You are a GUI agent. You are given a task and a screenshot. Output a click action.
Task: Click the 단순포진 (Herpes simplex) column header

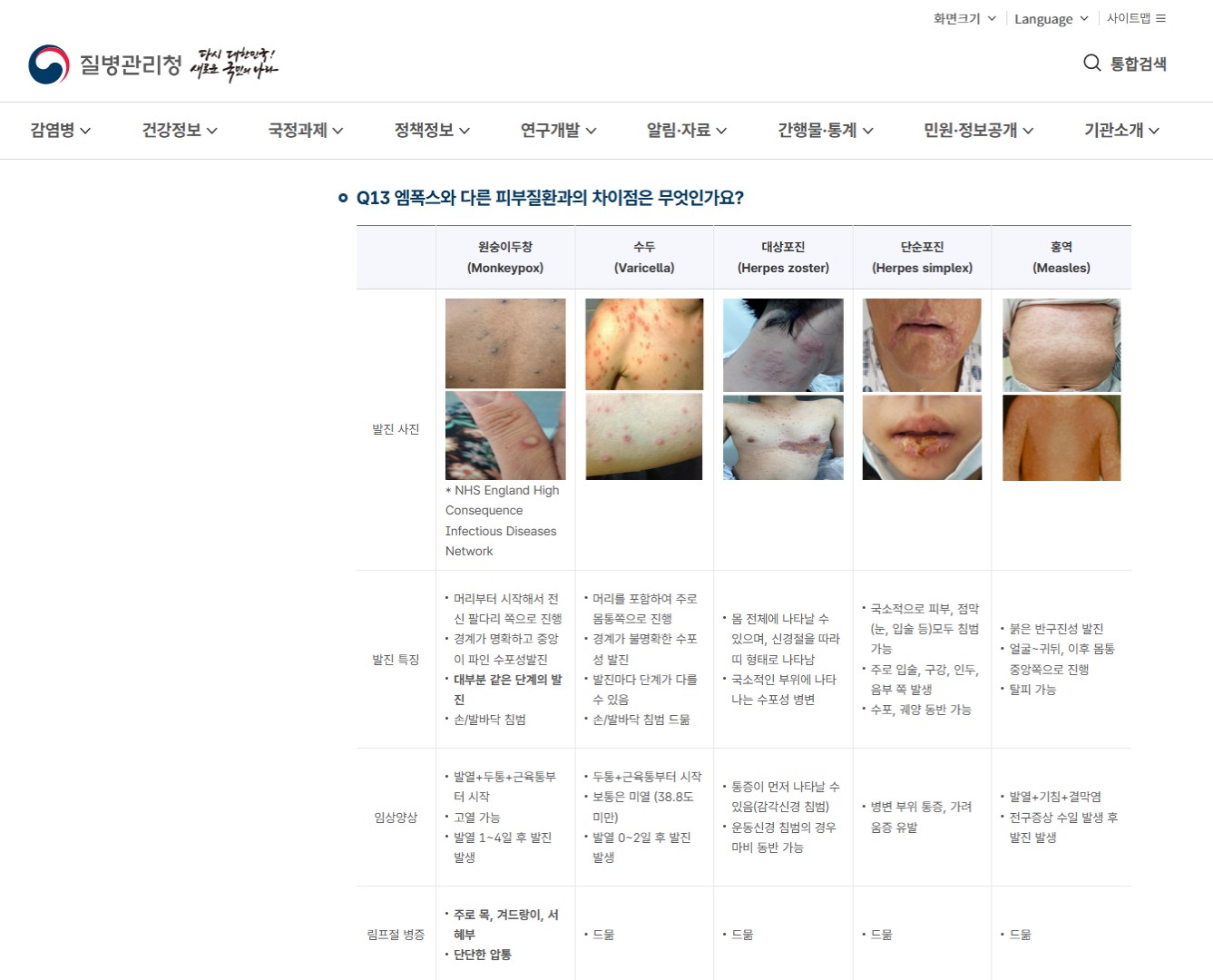(x=922, y=257)
